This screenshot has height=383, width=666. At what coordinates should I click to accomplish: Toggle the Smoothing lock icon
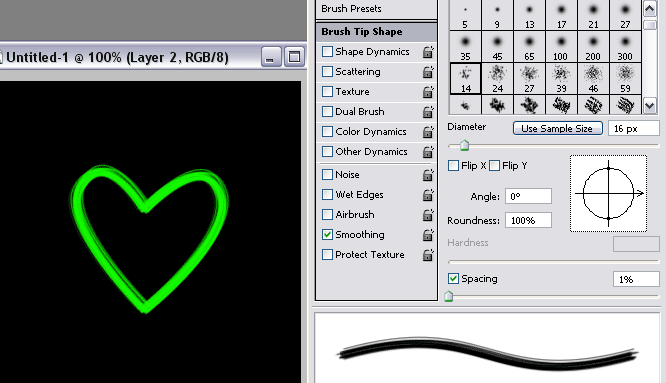[428, 234]
